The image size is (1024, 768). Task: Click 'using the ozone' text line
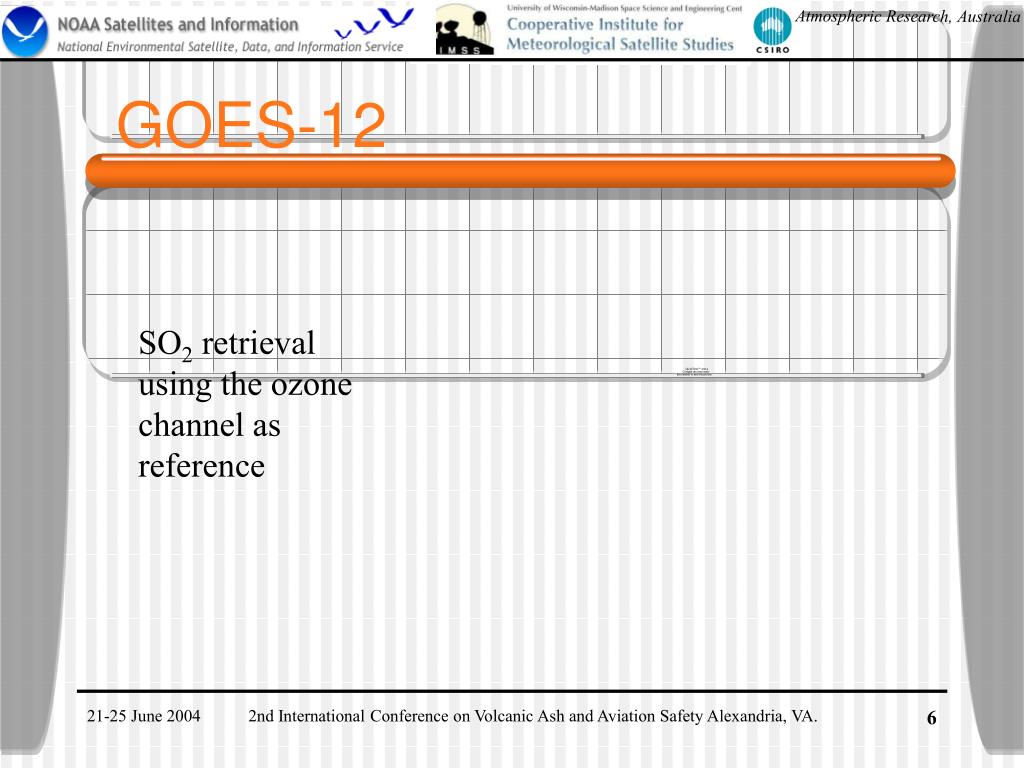coord(245,385)
